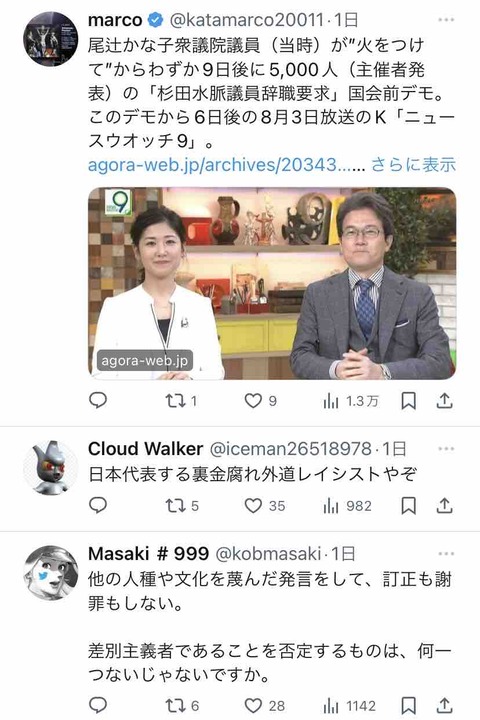Open Cloud Walker's profile avatar
The width and height of the screenshot is (480, 720).
coord(51,467)
